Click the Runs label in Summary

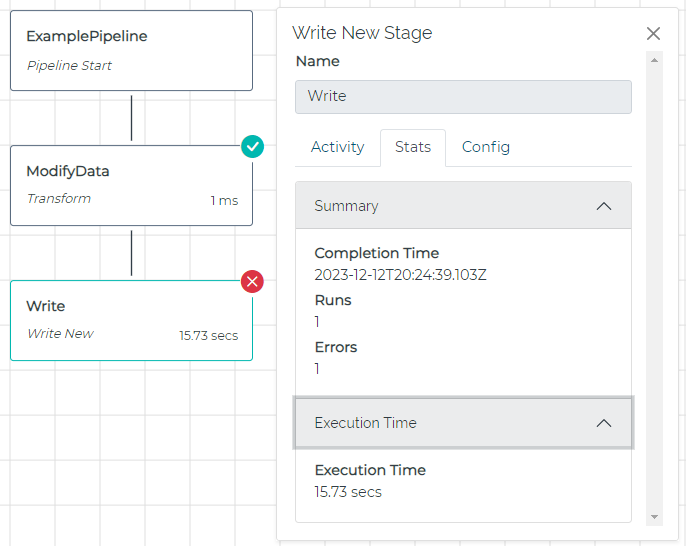pyautogui.click(x=333, y=301)
